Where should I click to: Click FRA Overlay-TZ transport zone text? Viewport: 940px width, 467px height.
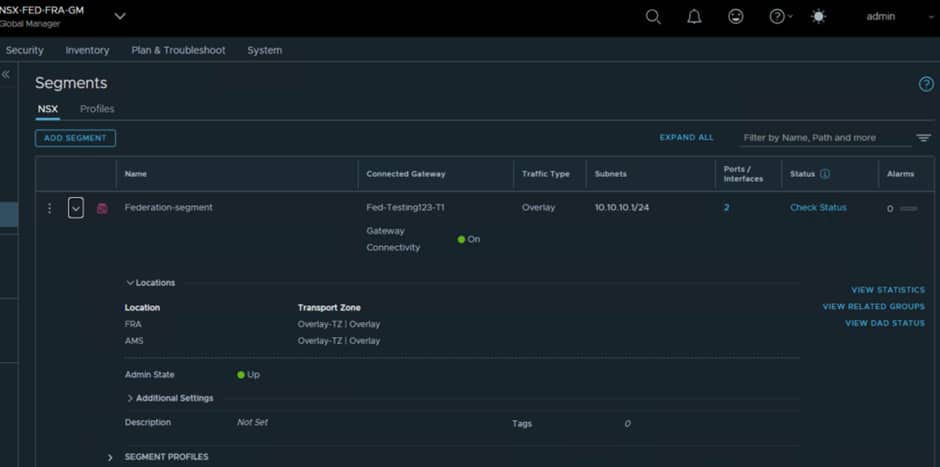pyautogui.click(x=339, y=324)
